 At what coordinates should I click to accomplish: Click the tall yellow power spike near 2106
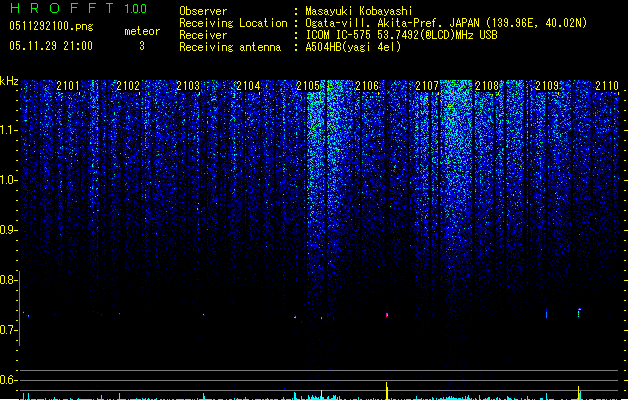pos(387,391)
